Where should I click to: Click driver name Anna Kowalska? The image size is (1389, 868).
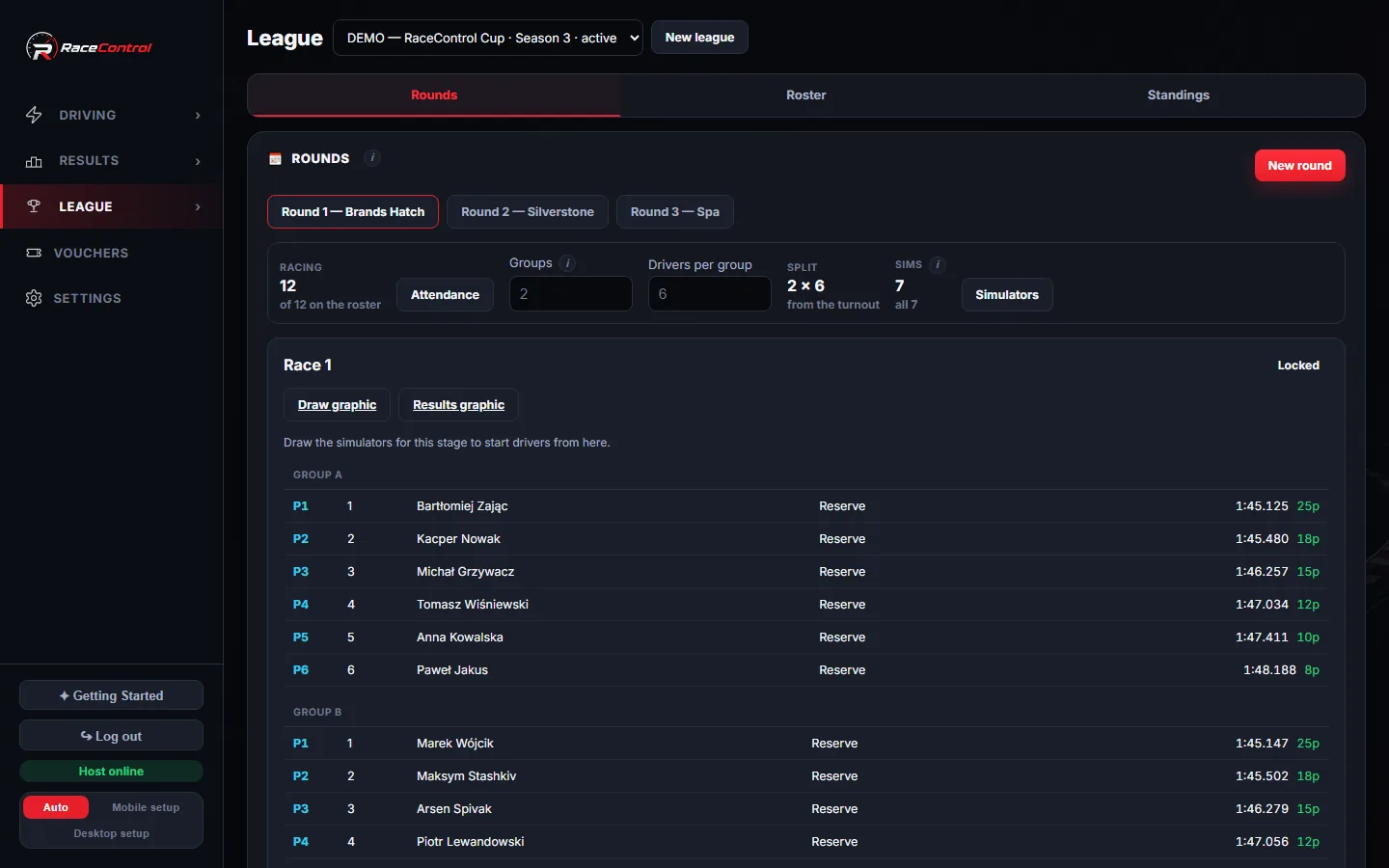pos(460,637)
